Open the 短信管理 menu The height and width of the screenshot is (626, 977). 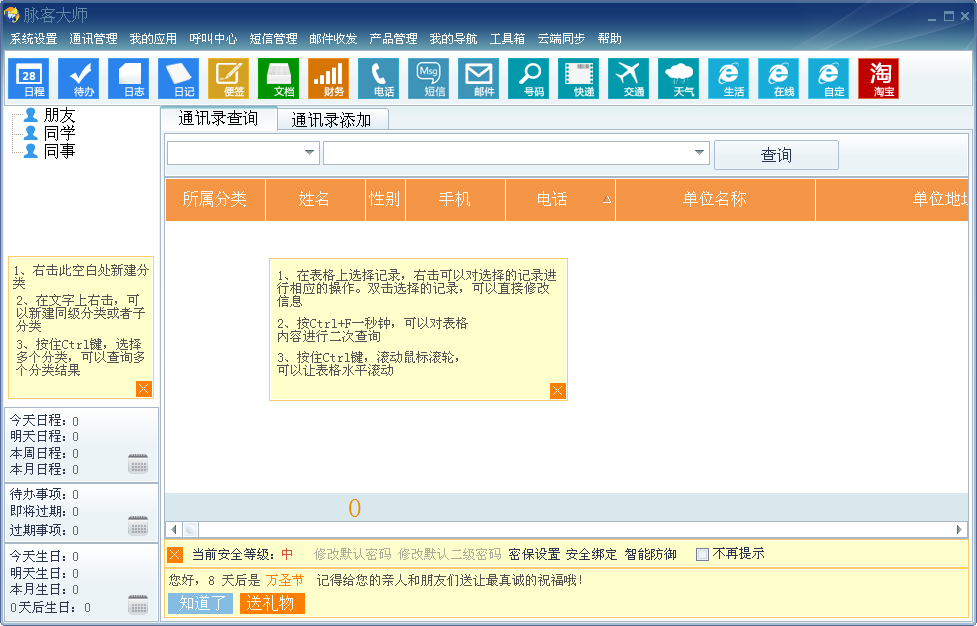274,39
